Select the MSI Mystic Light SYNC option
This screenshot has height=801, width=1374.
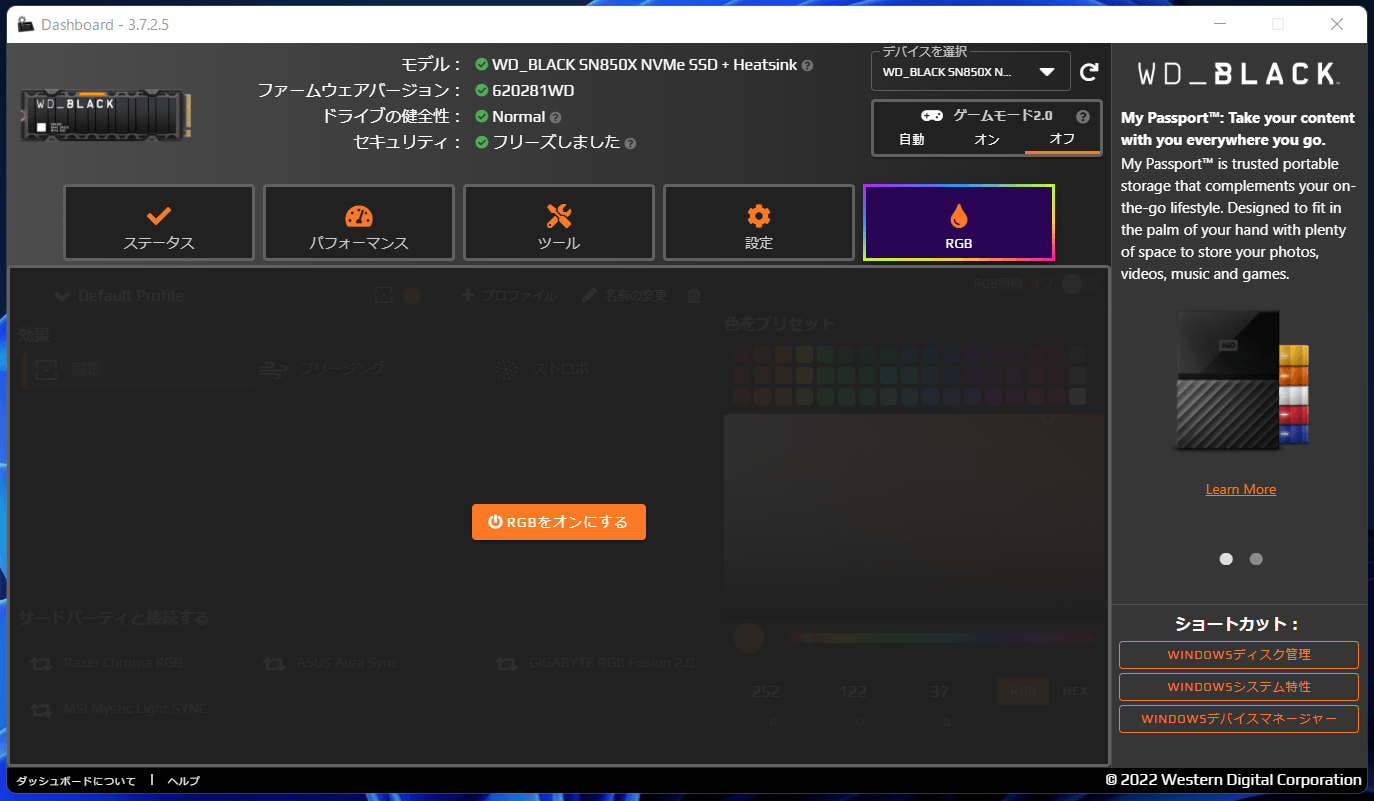coord(119,709)
